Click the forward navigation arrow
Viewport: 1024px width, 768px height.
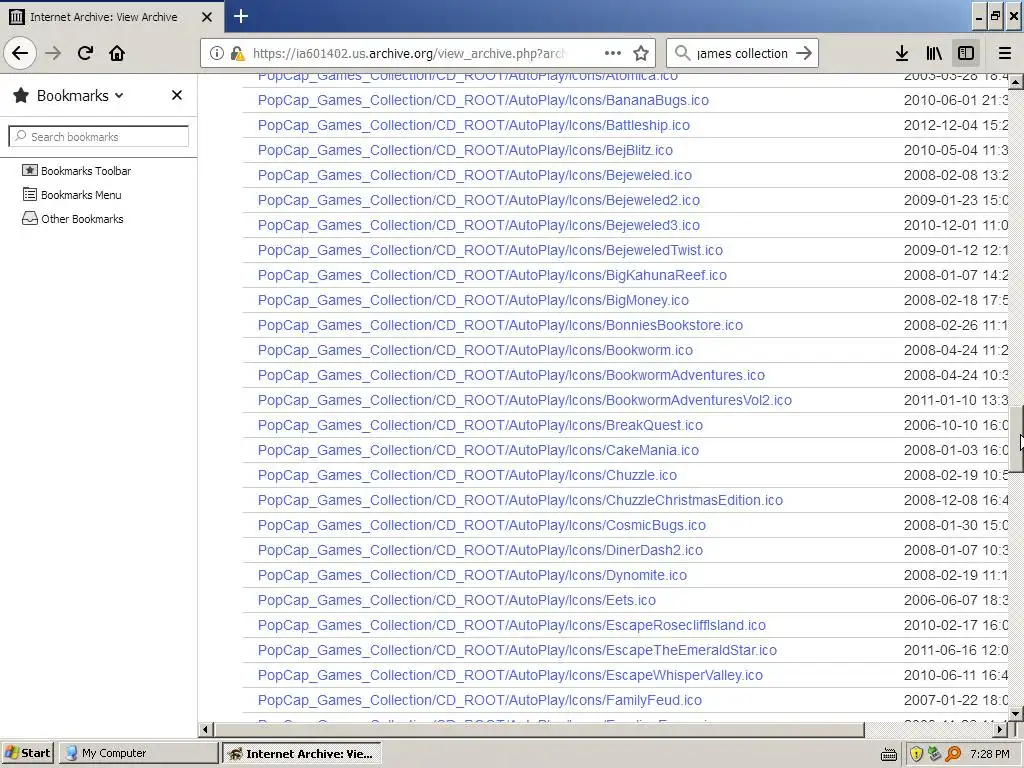(53, 53)
